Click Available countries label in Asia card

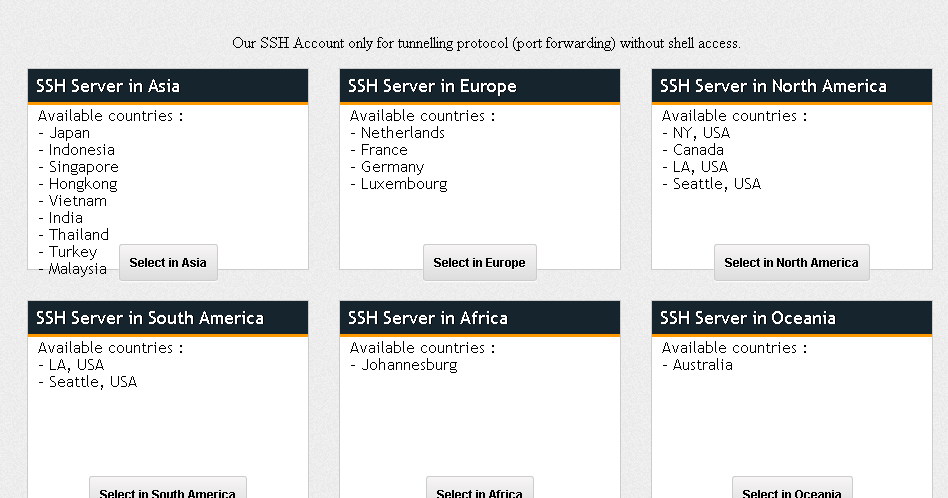coord(110,116)
